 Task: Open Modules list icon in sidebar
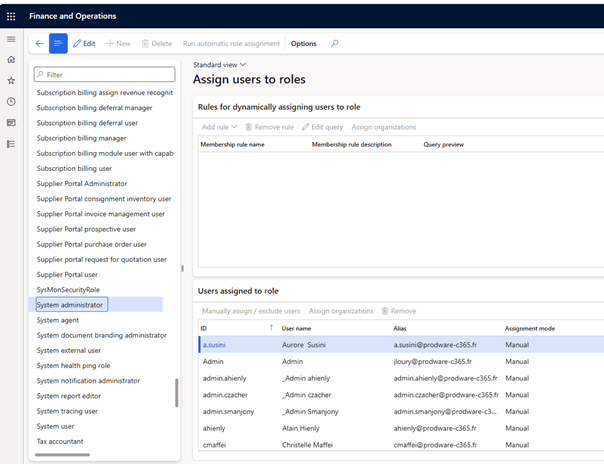pyautogui.click(x=11, y=144)
